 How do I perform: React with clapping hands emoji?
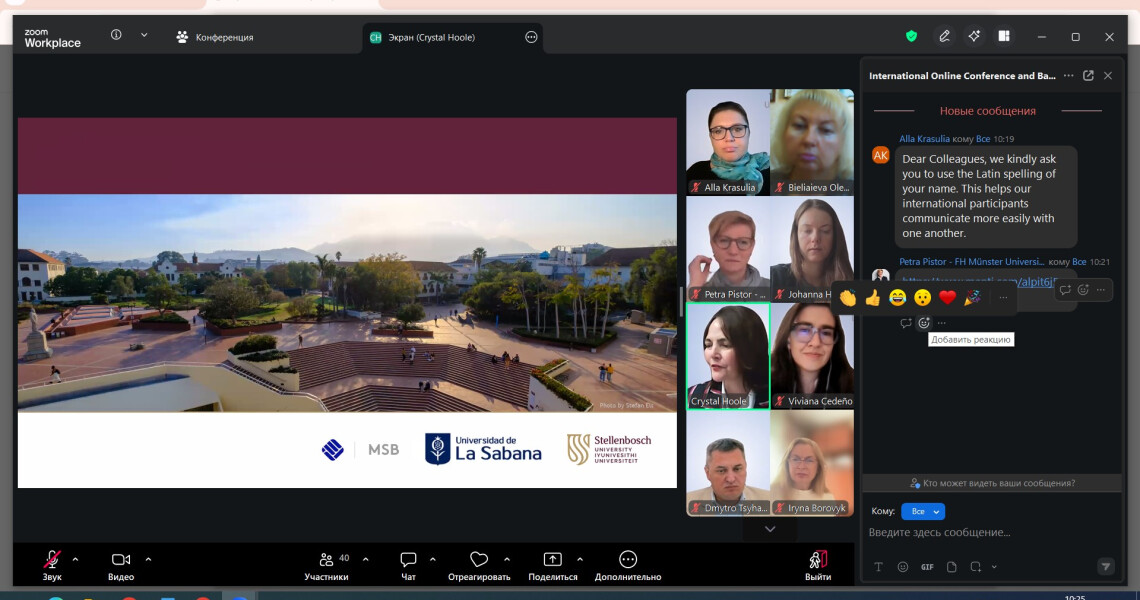pyautogui.click(x=848, y=297)
